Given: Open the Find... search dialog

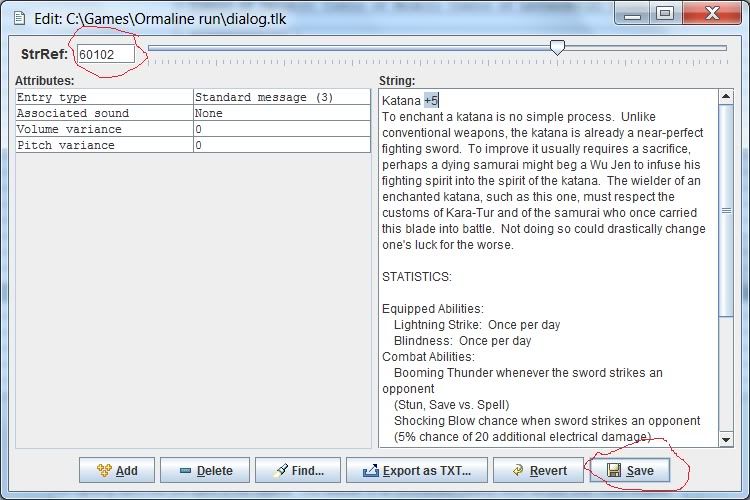Looking at the screenshot, I should coord(297,470).
